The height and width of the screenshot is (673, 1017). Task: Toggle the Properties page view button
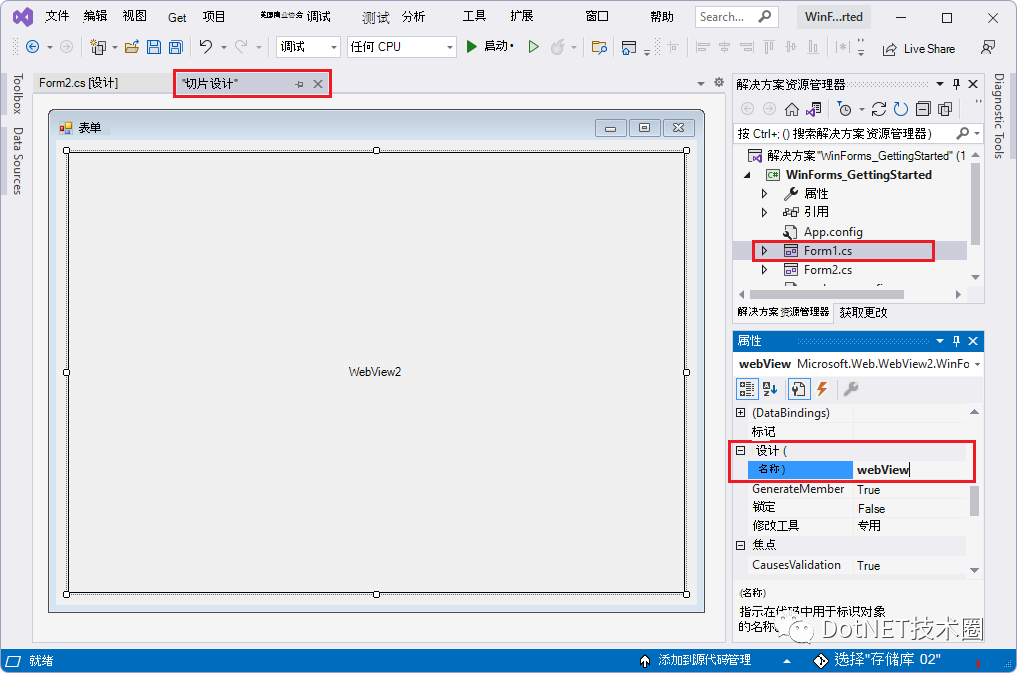click(x=798, y=389)
